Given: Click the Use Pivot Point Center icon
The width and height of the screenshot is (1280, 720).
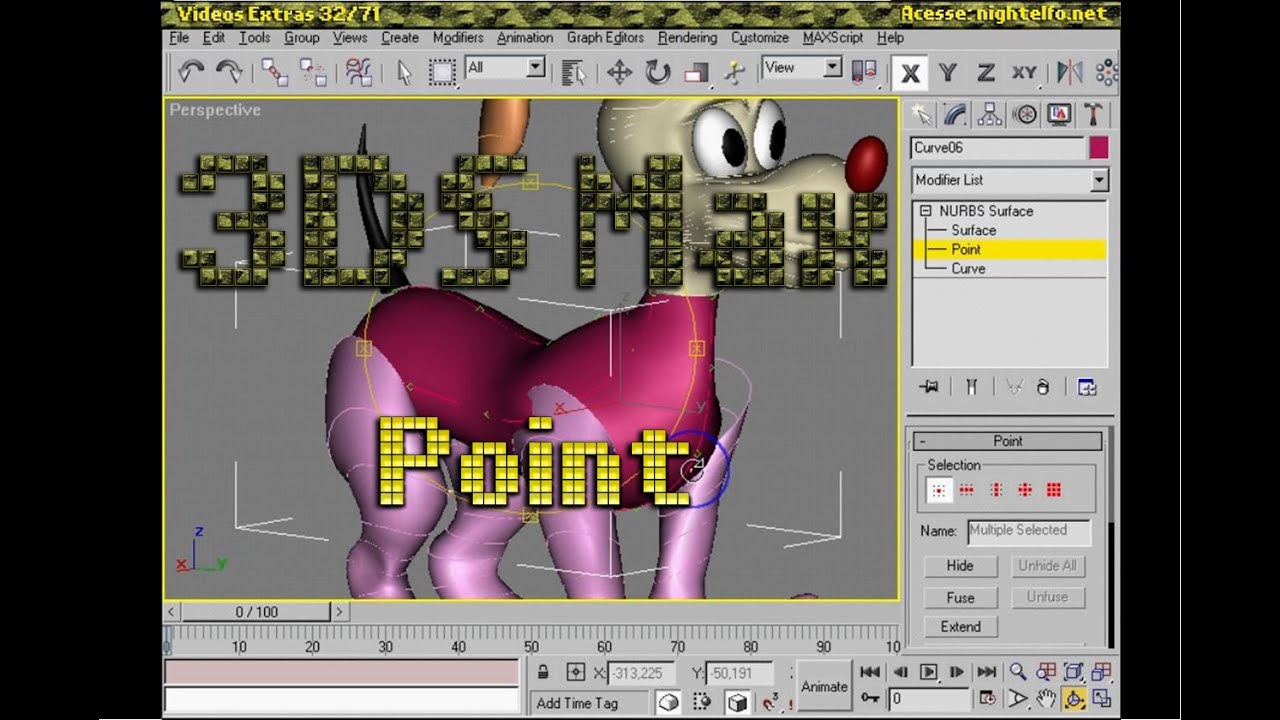Looking at the screenshot, I should coord(863,71).
